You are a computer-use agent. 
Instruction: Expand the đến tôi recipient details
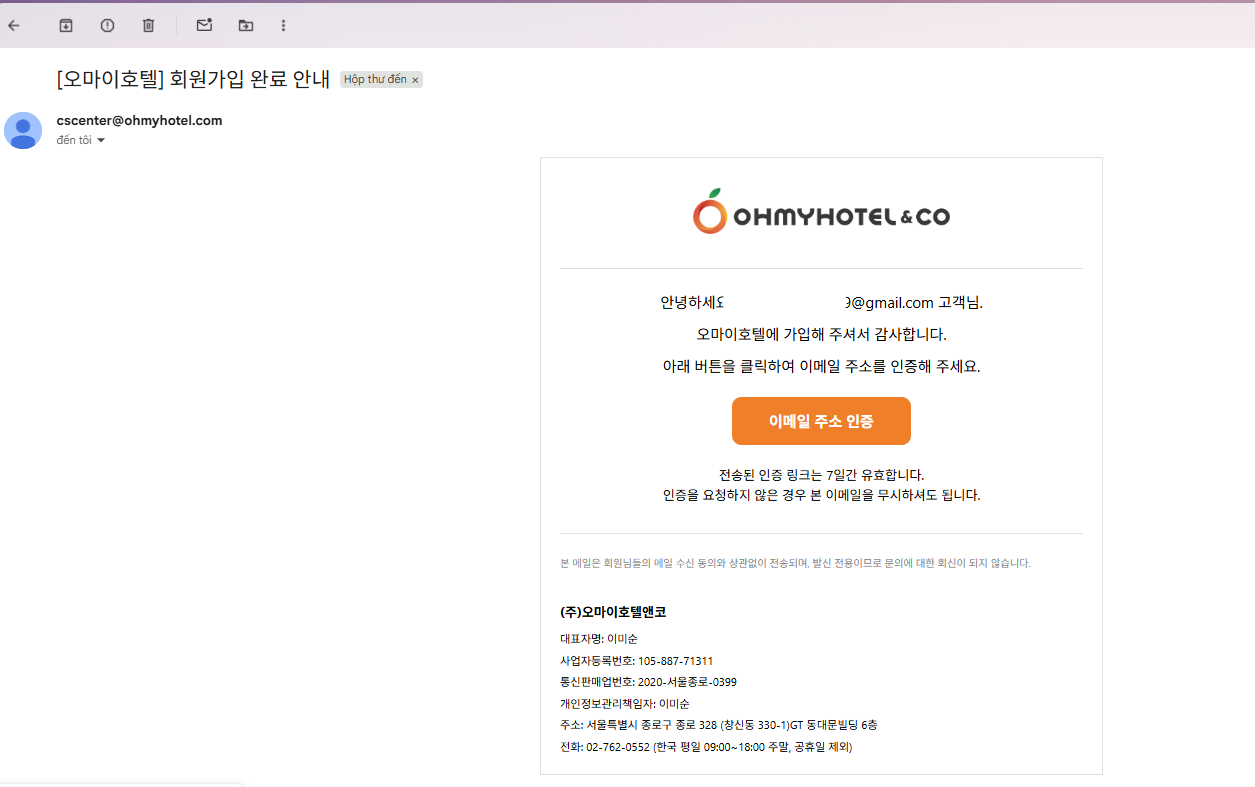(81, 140)
